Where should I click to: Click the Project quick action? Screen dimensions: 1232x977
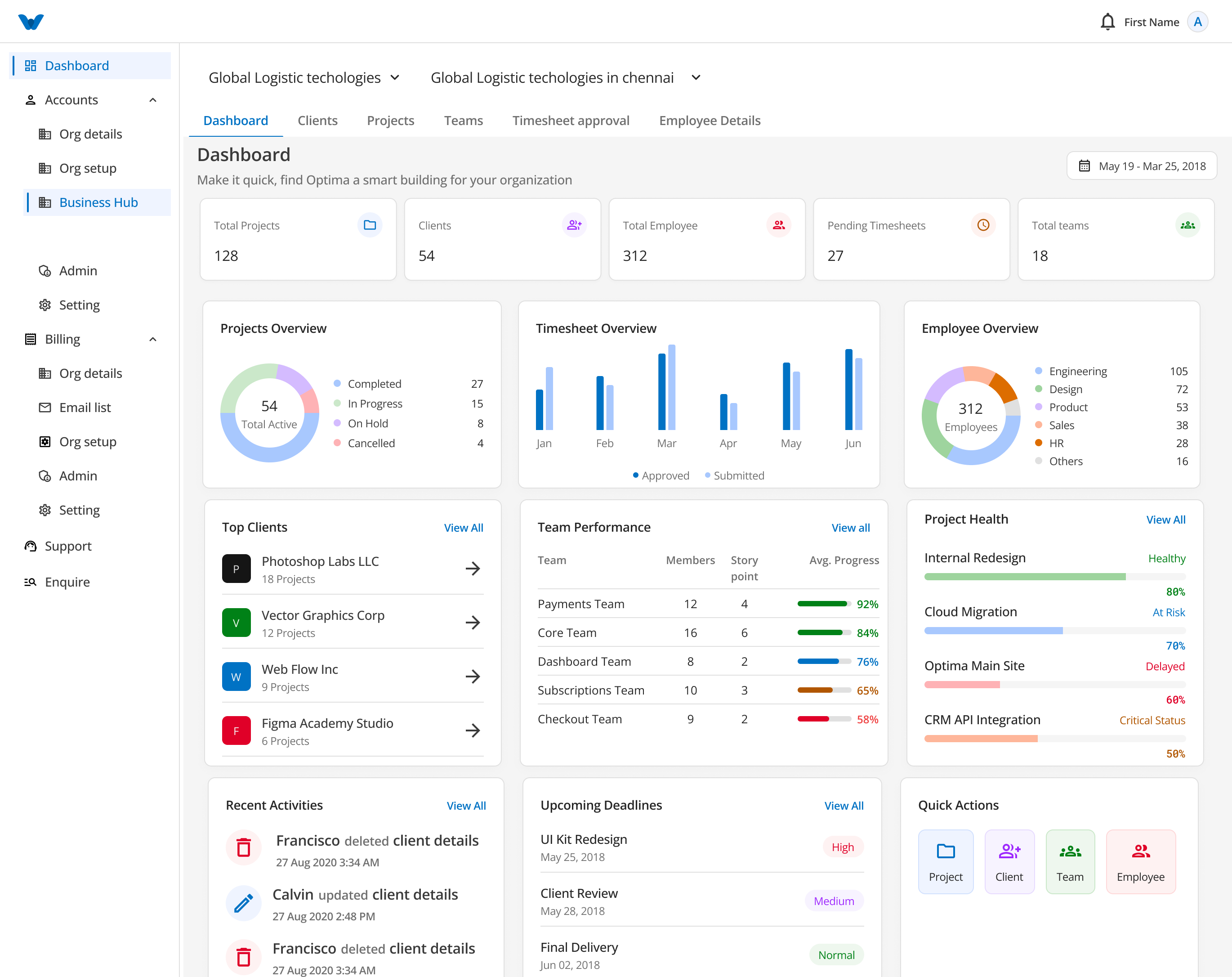[x=945, y=861]
